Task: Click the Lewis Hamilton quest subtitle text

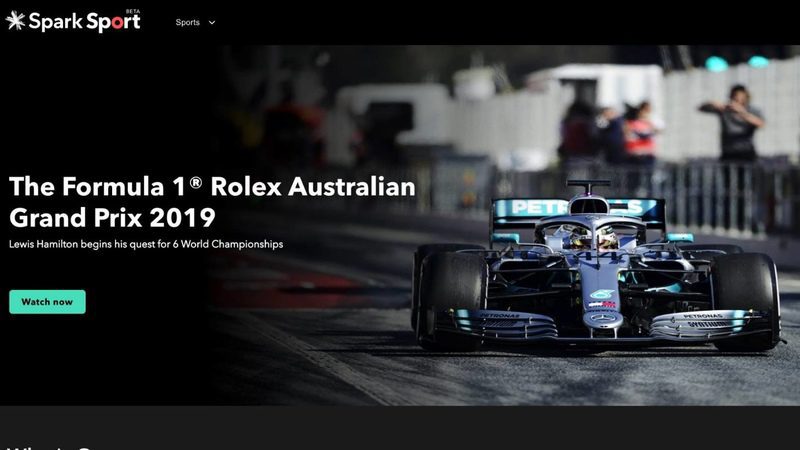Action: (x=146, y=244)
